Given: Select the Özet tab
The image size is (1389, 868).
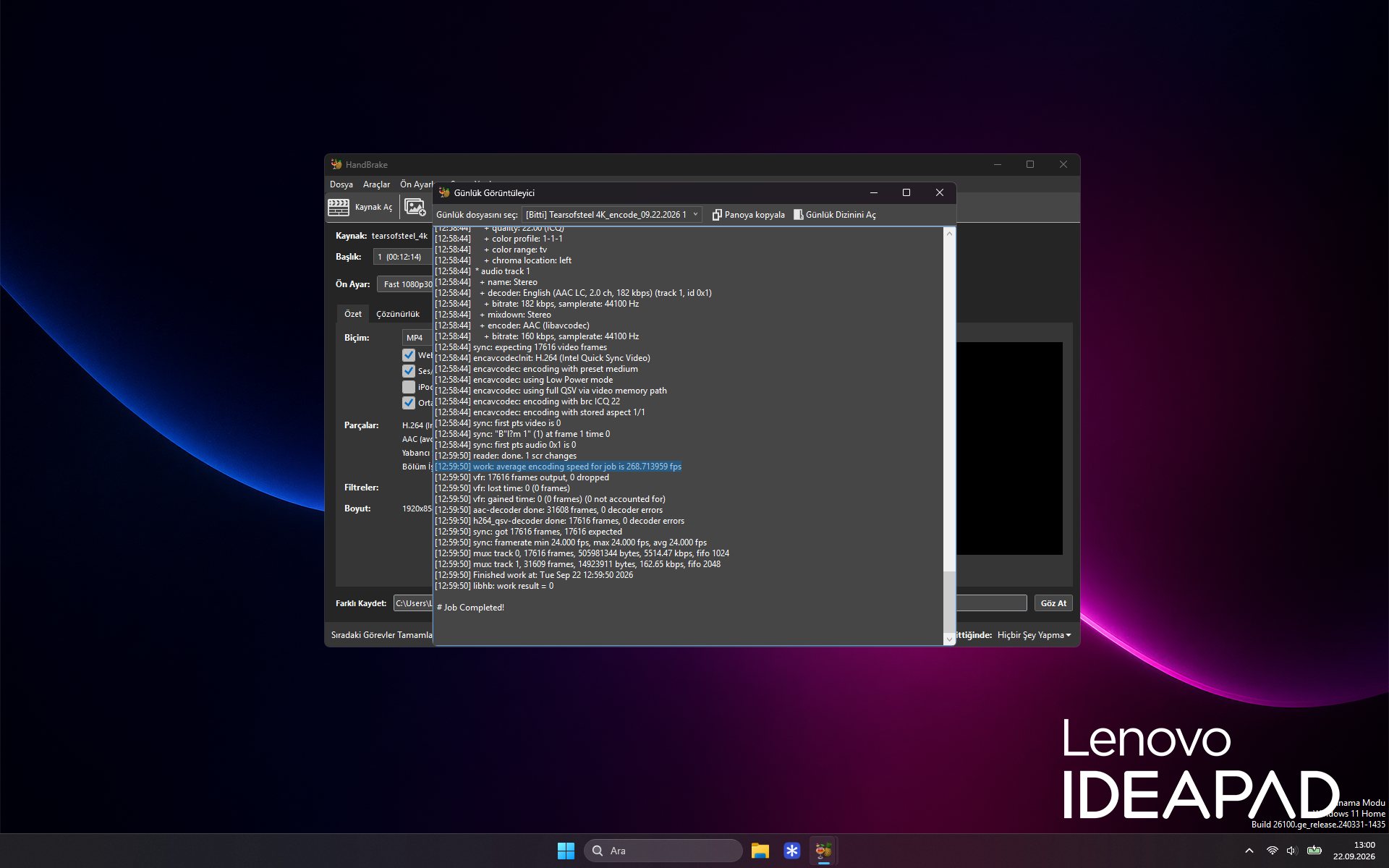Looking at the screenshot, I should [353, 314].
